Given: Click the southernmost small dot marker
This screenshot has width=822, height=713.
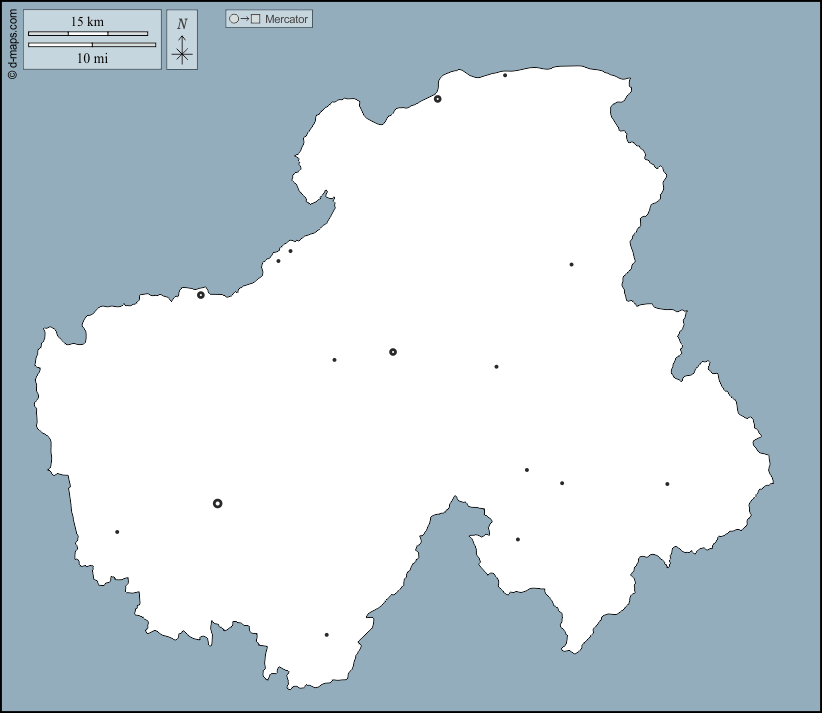Looking at the screenshot, I should [x=326, y=635].
